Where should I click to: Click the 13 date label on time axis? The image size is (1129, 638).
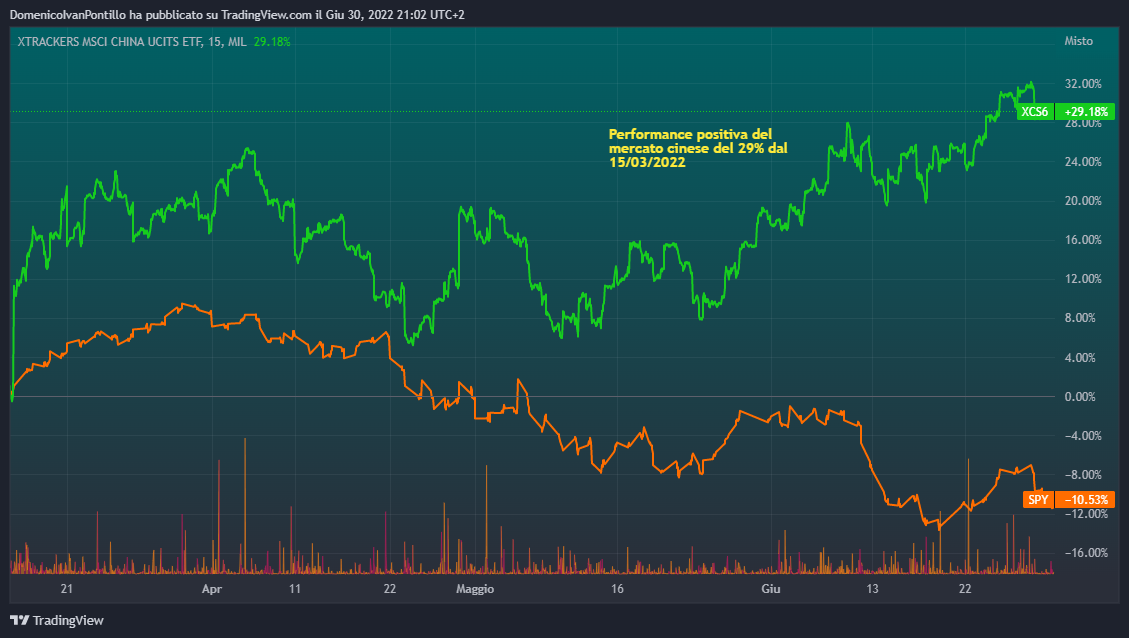pyautogui.click(x=872, y=589)
